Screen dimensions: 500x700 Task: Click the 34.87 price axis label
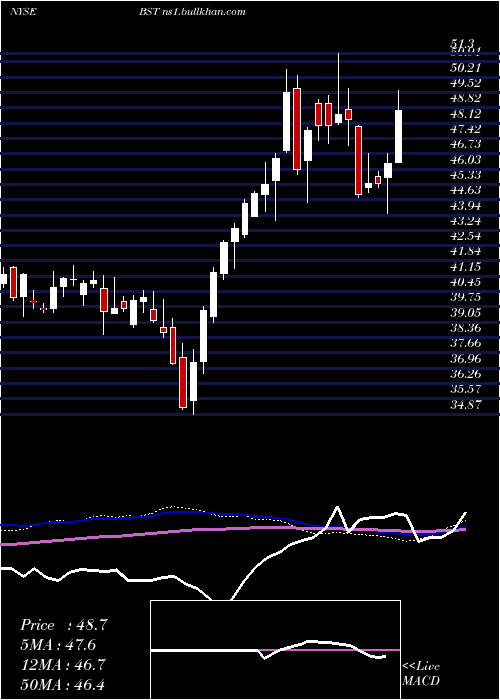[x=466, y=404]
